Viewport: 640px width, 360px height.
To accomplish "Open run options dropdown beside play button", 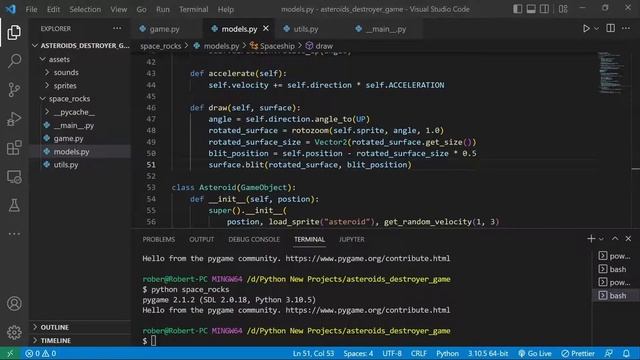I will click(596, 29).
